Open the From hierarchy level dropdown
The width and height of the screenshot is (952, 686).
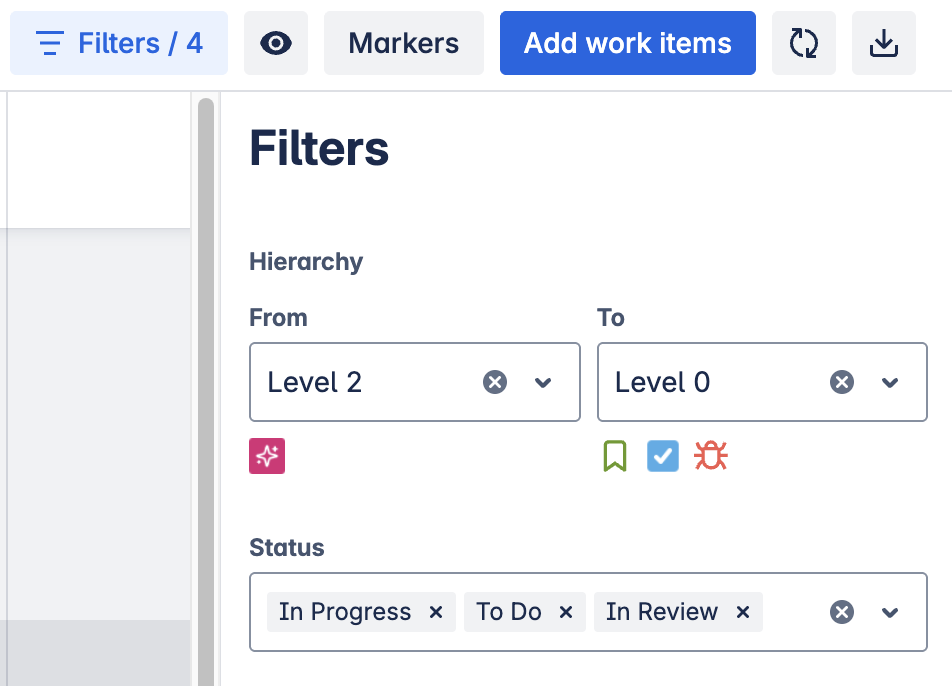(x=543, y=383)
